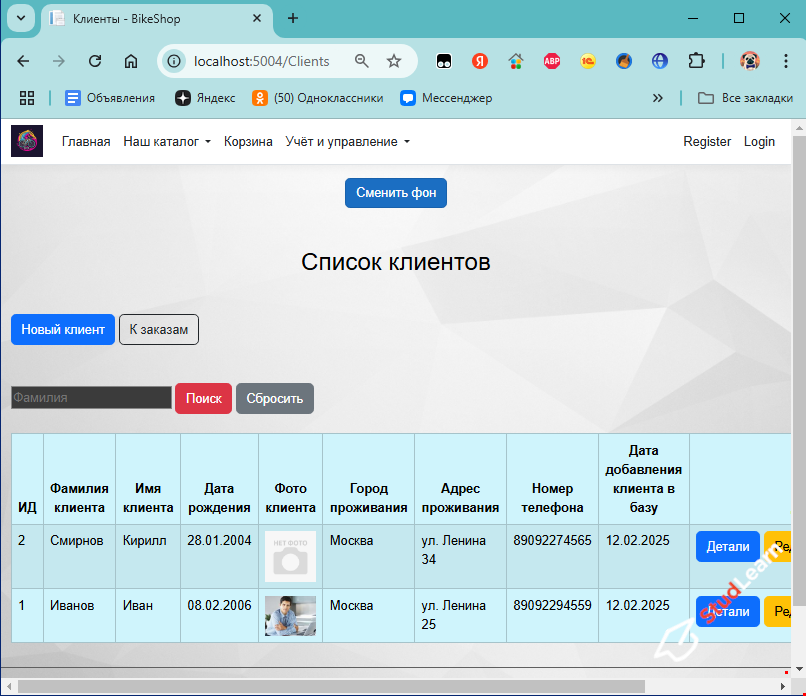Click the Фамилия search input field
Viewport: 806px width, 696px height.
click(x=91, y=398)
